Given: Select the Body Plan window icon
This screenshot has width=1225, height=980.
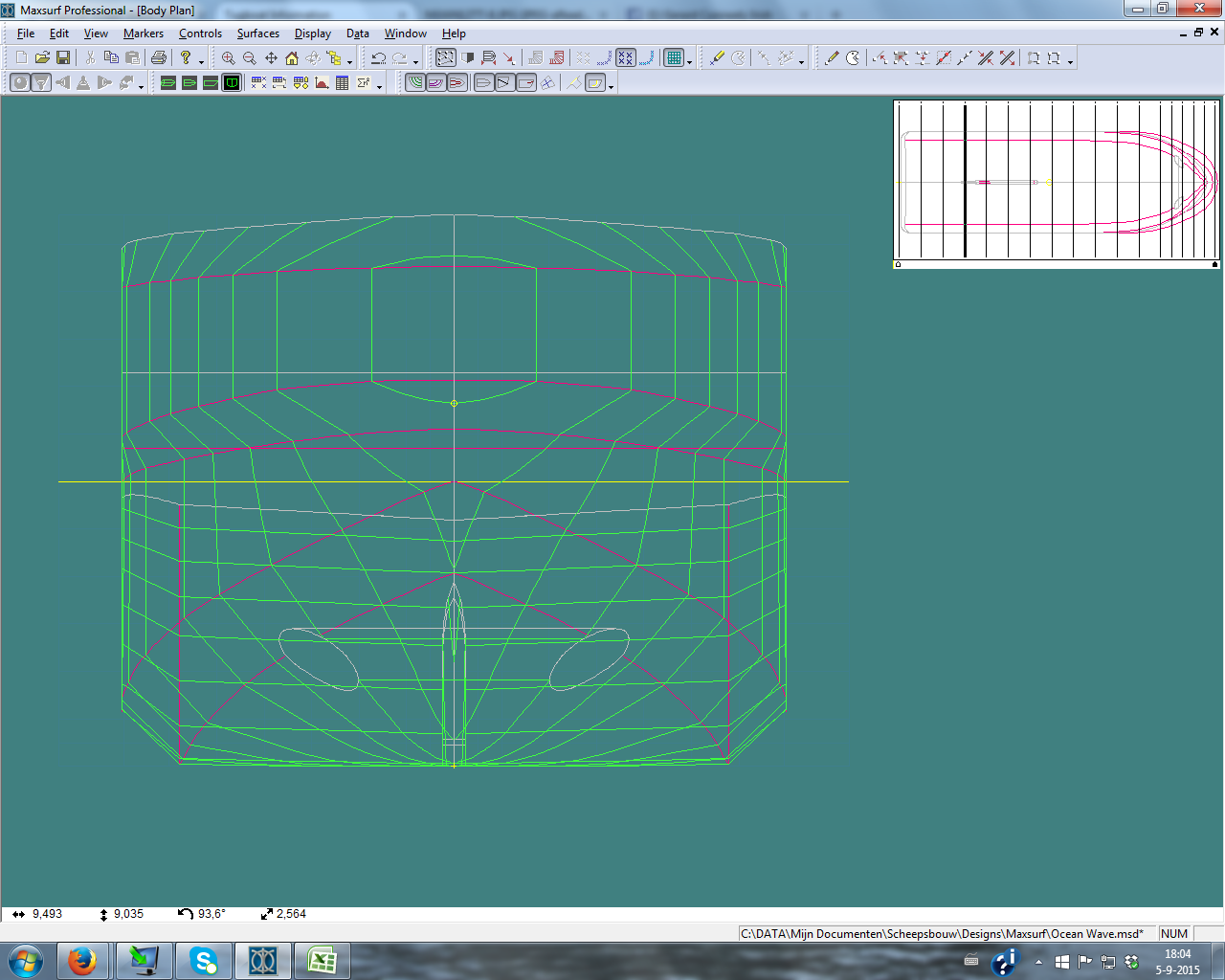Looking at the screenshot, I should coord(232,83).
